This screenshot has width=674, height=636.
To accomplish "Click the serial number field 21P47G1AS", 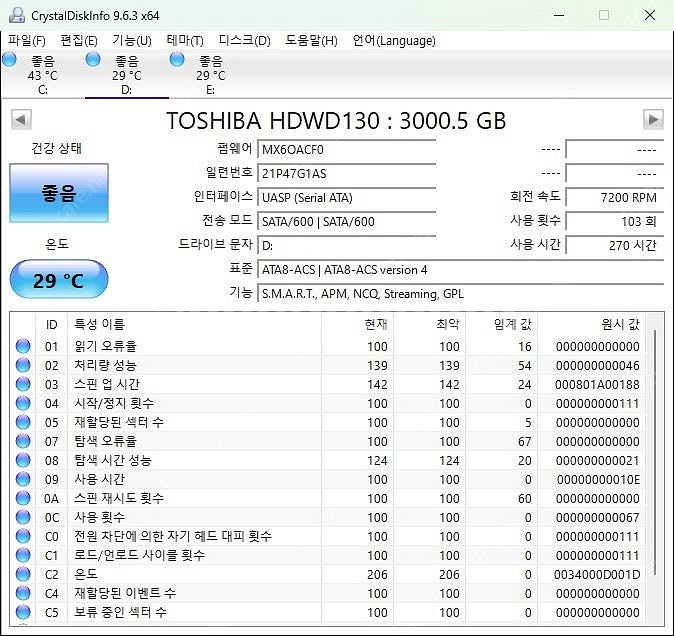I will tap(346, 174).
